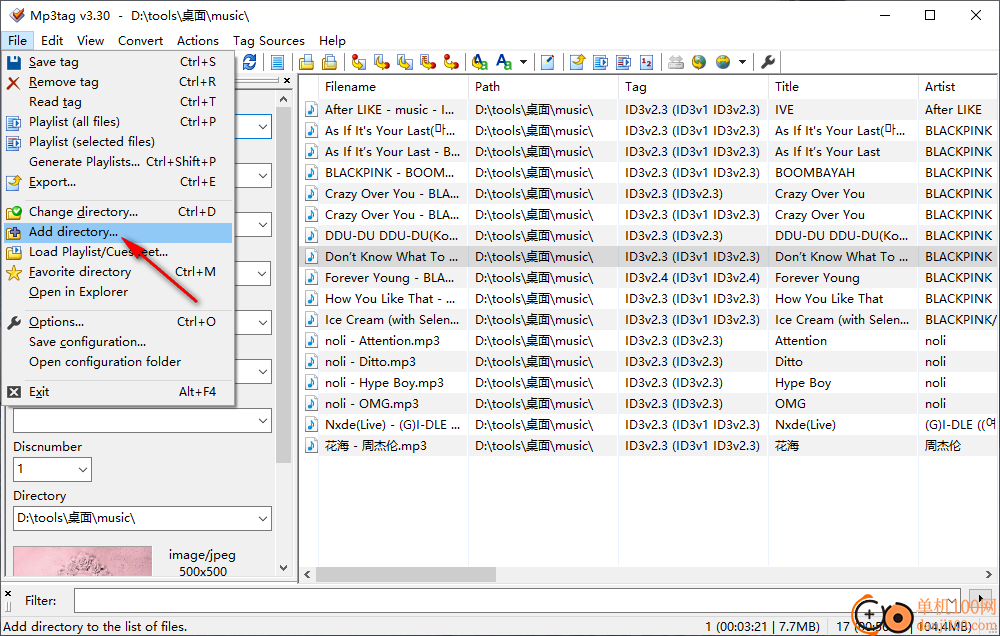This screenshot has width=1000, height=636.
Task: Click the Text file - Tag converter icon
Action: (x=428, y=62)
